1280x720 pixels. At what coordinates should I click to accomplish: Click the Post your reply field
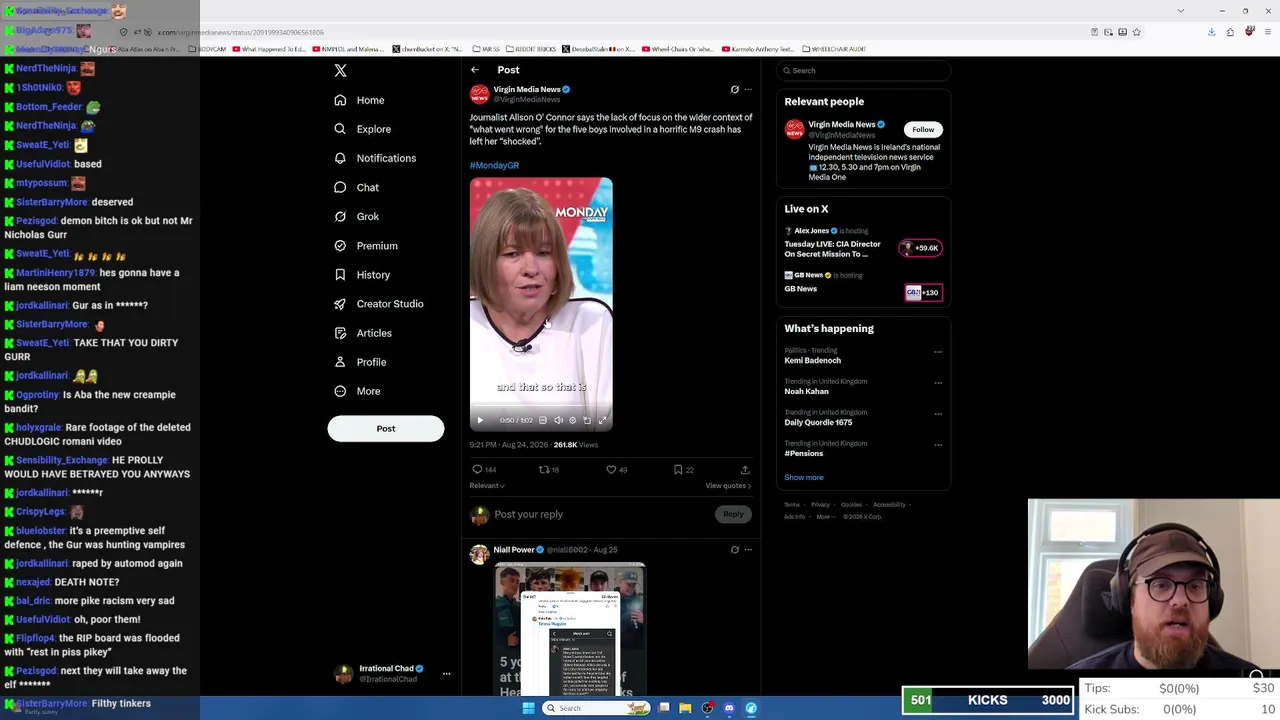click(602, 514)
